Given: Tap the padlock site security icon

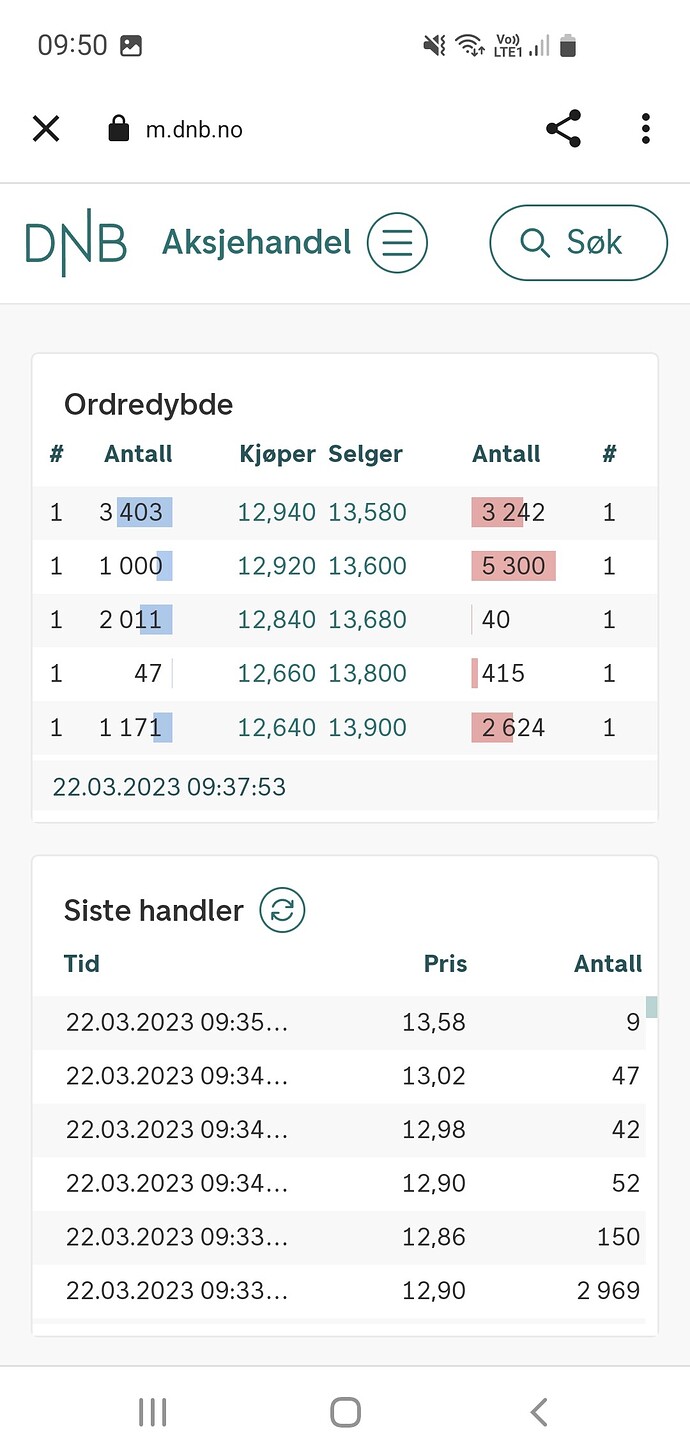Looking at the screenshot, I should click(x=119, y=129).
